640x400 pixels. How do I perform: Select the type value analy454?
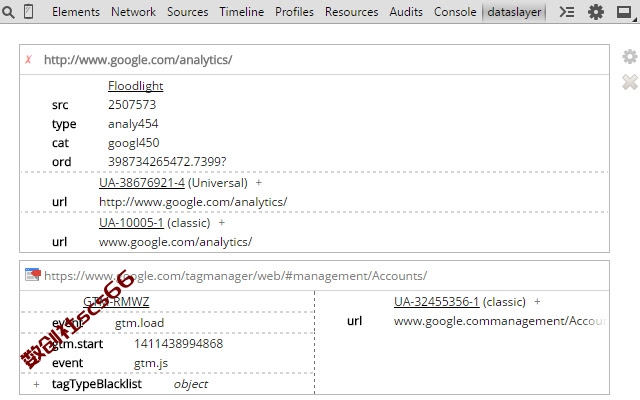[133, 124]
